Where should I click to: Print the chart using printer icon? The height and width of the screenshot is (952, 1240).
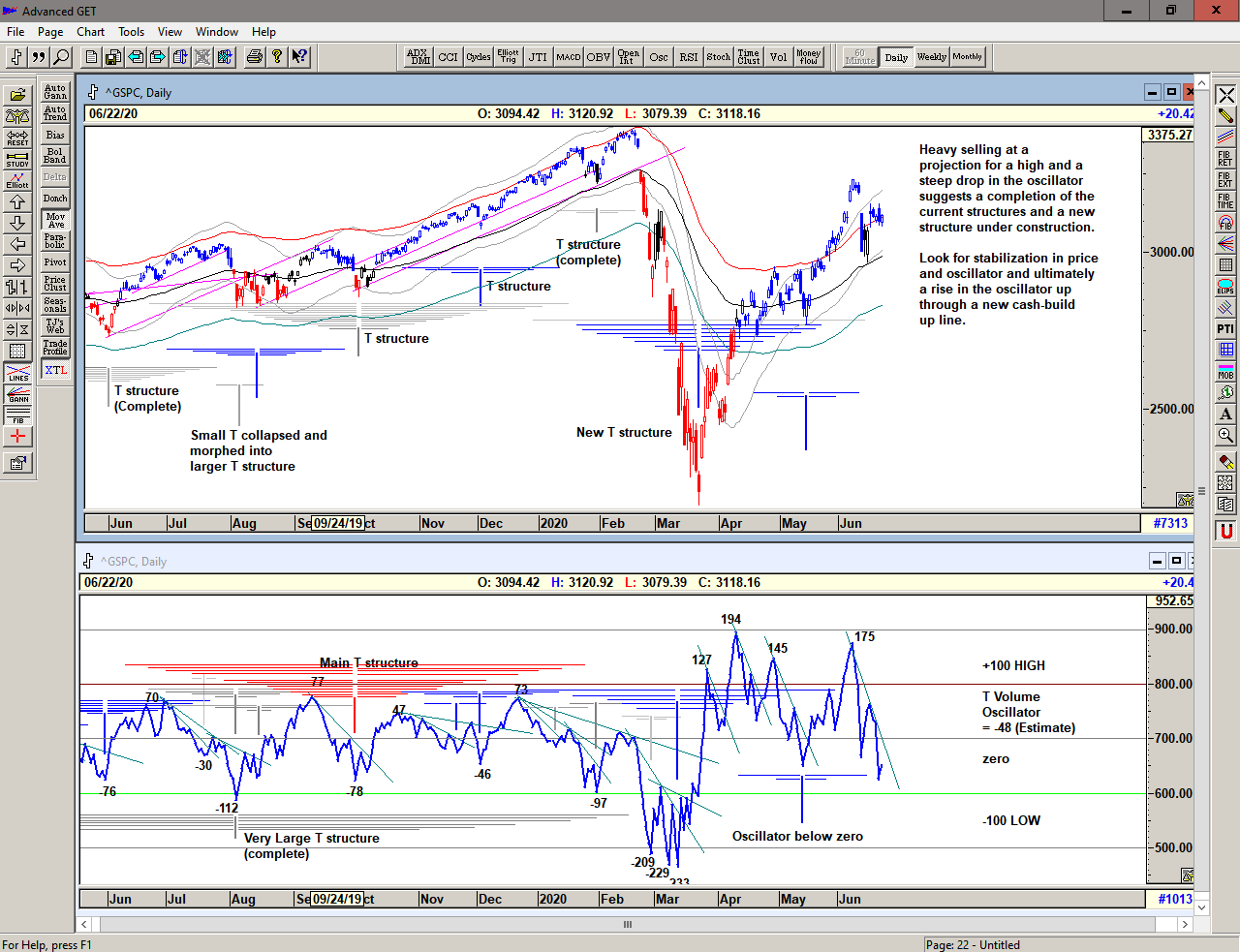pos(254,57)
